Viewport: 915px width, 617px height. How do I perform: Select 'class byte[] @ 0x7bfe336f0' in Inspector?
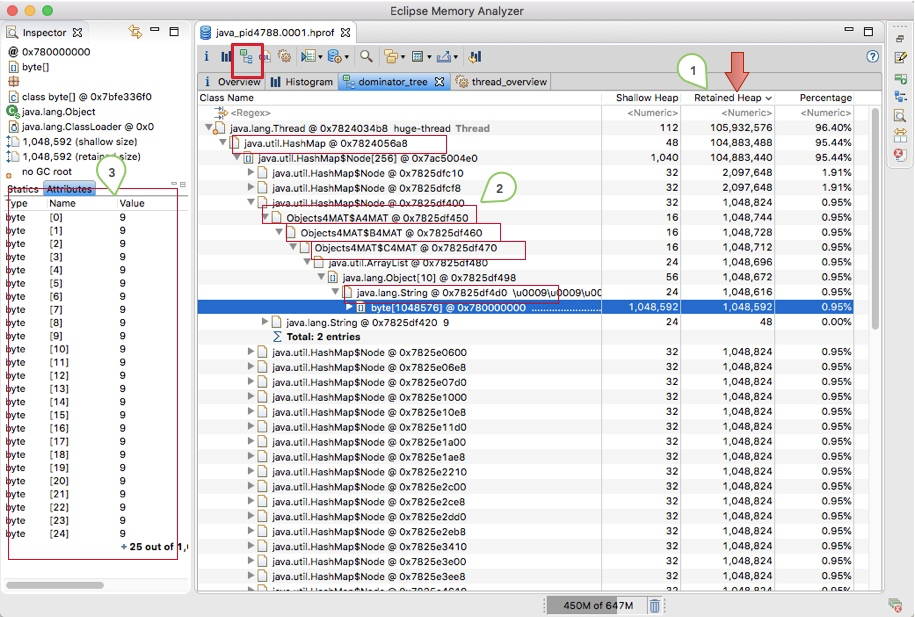click(86, 97)
